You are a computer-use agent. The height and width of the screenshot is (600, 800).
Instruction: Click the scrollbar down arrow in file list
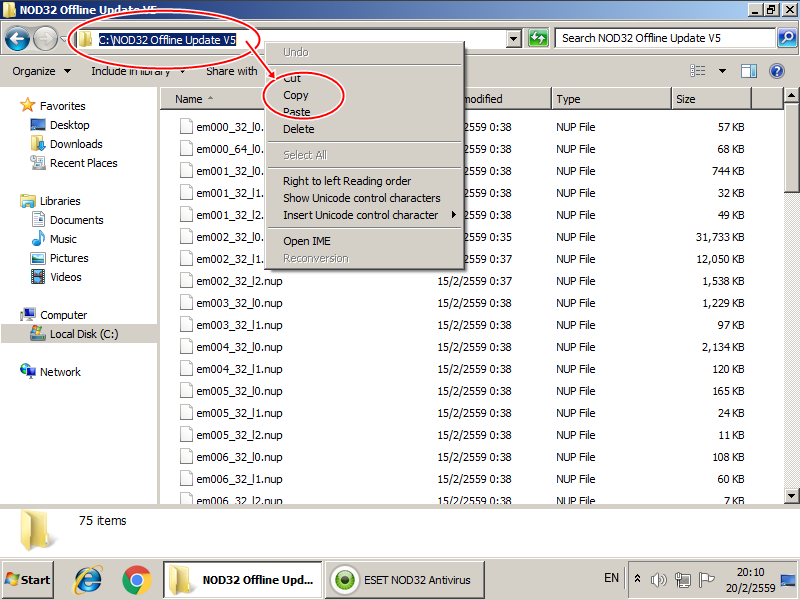pyautogui.click(x=791, y=495)
